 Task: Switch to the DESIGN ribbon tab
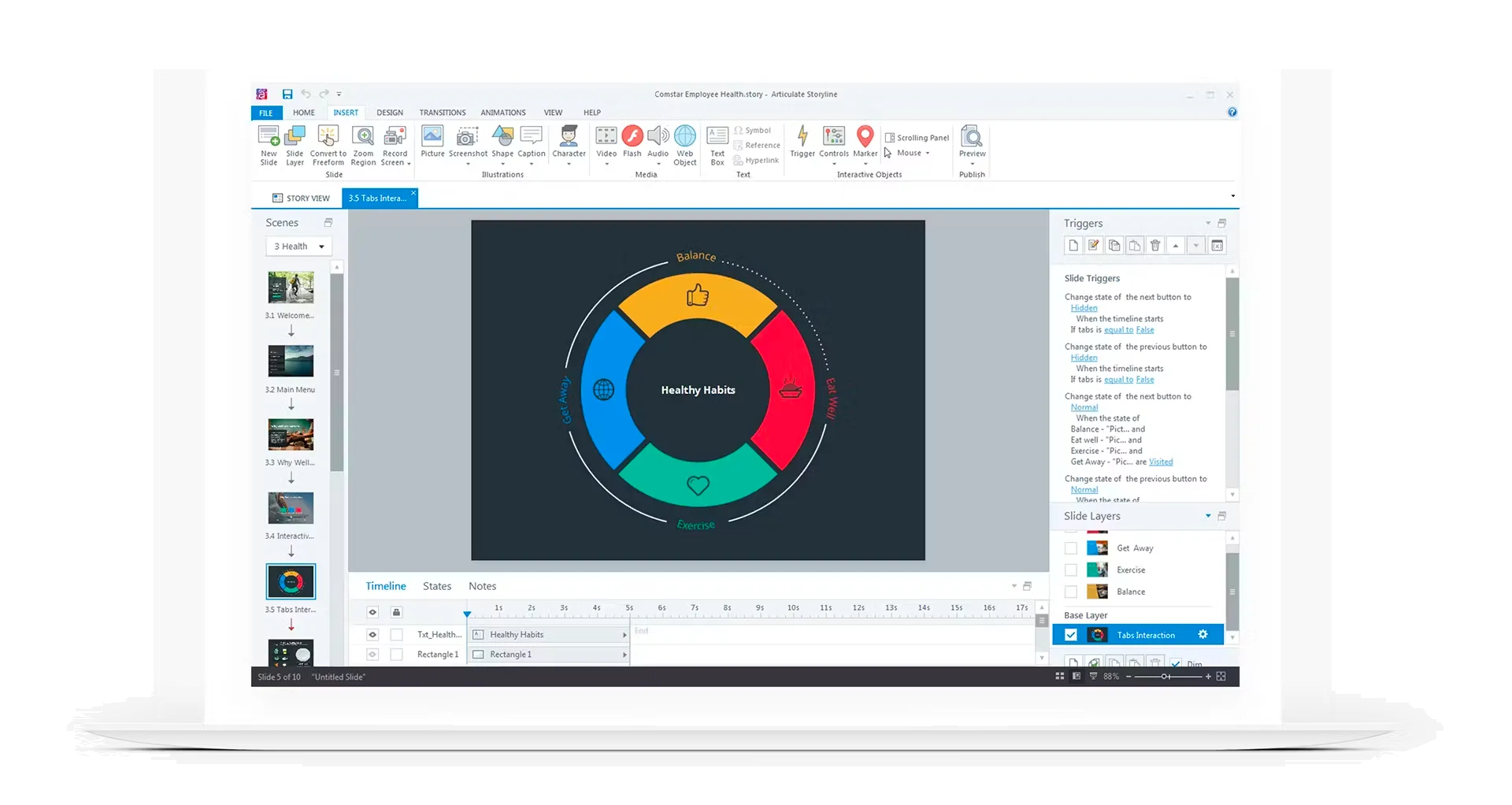390,113
